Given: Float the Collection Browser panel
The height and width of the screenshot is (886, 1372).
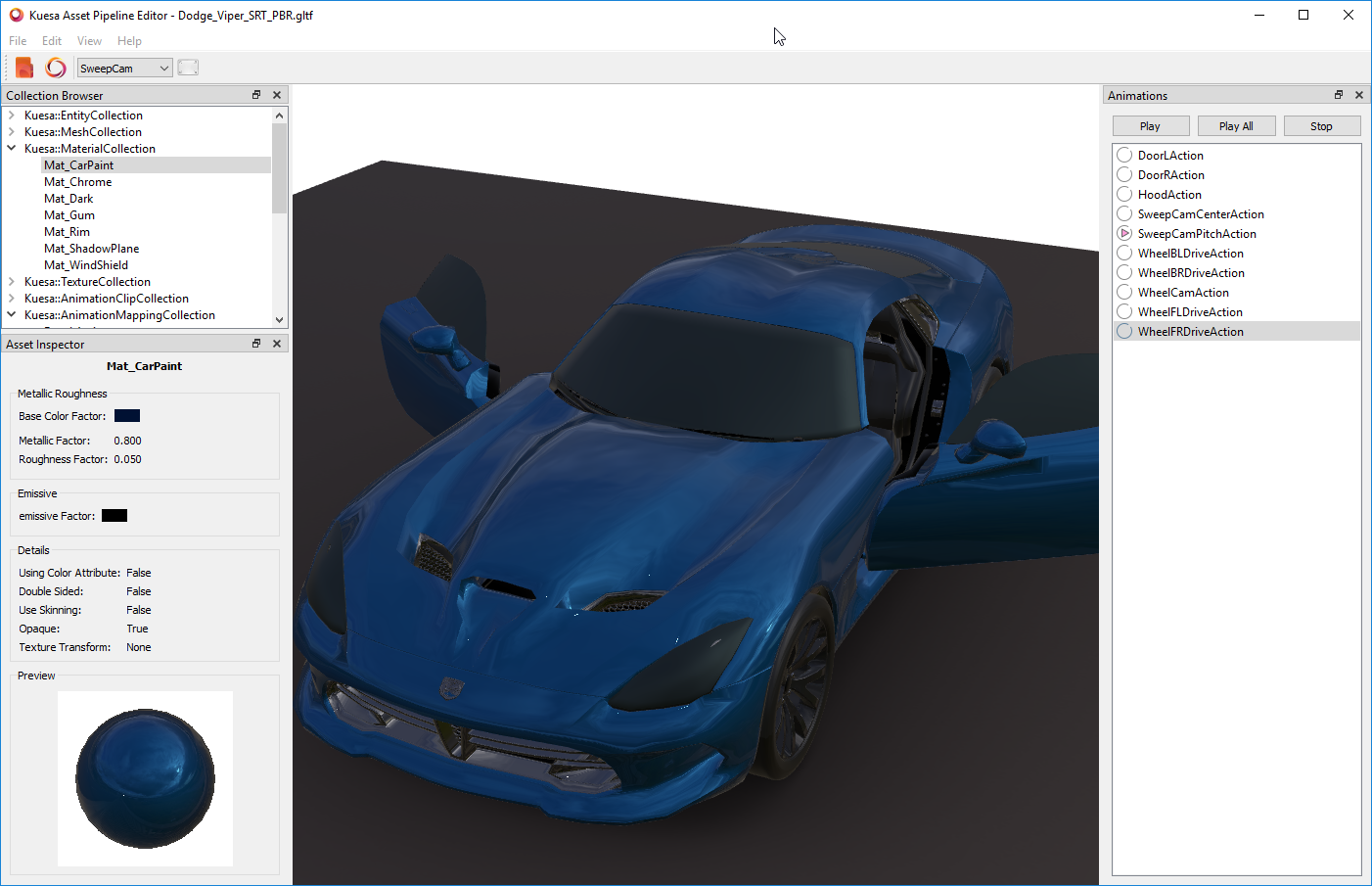Looking at the screenshot, I should click(256, 95).
